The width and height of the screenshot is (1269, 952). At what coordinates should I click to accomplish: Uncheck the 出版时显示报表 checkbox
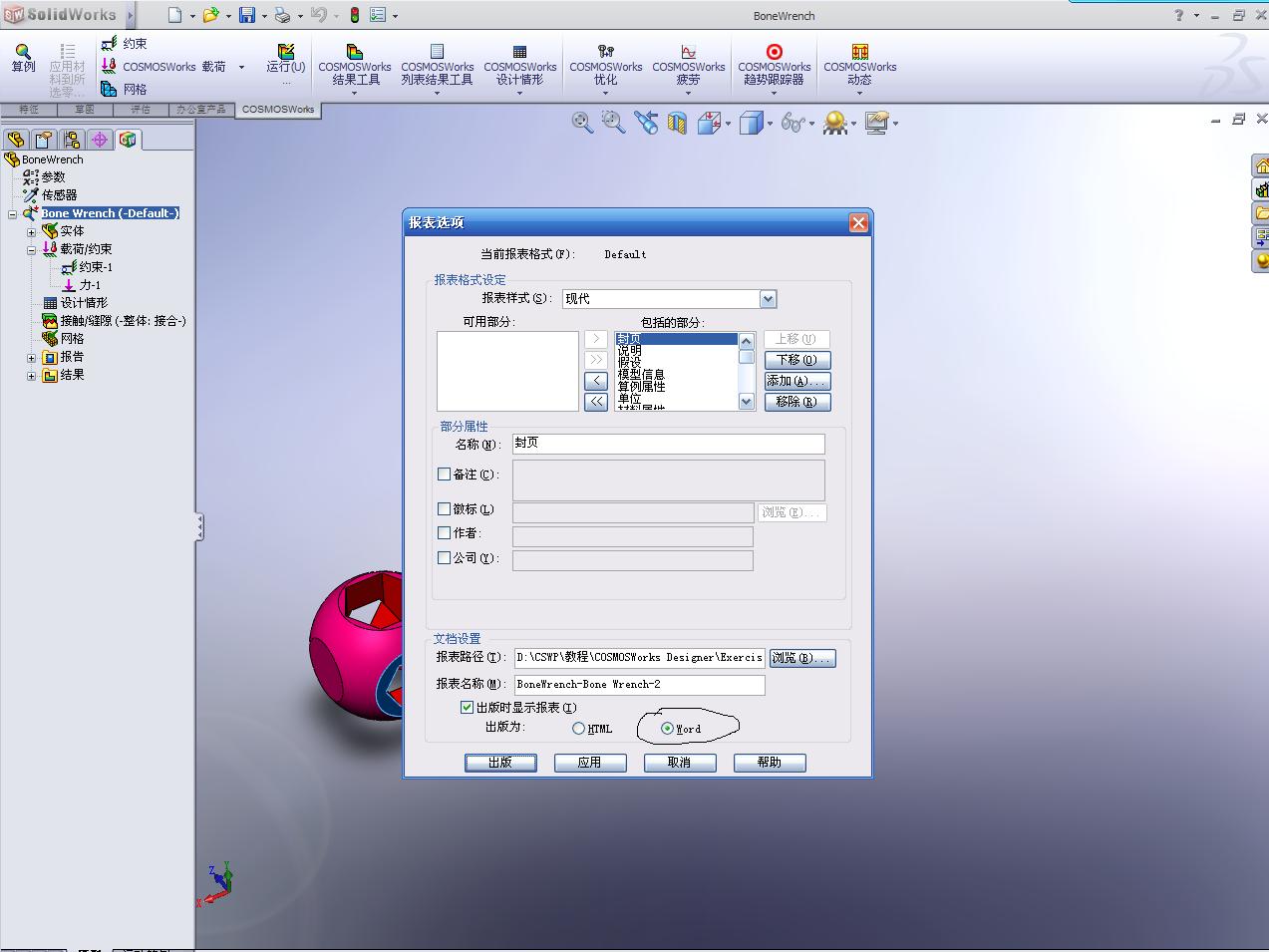click(x=467, y=707)
